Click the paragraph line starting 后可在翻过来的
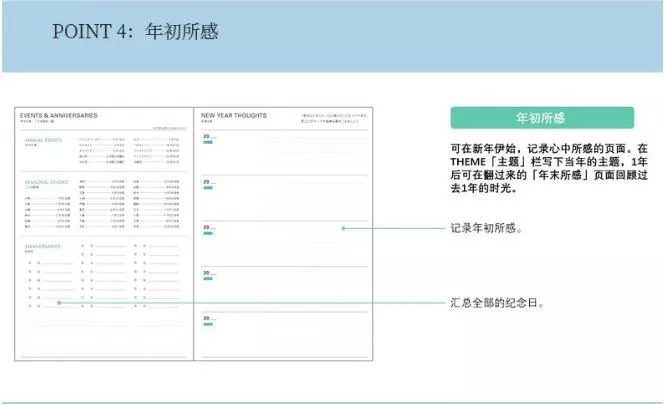The image size is (664, 404). tap(549, 175)
